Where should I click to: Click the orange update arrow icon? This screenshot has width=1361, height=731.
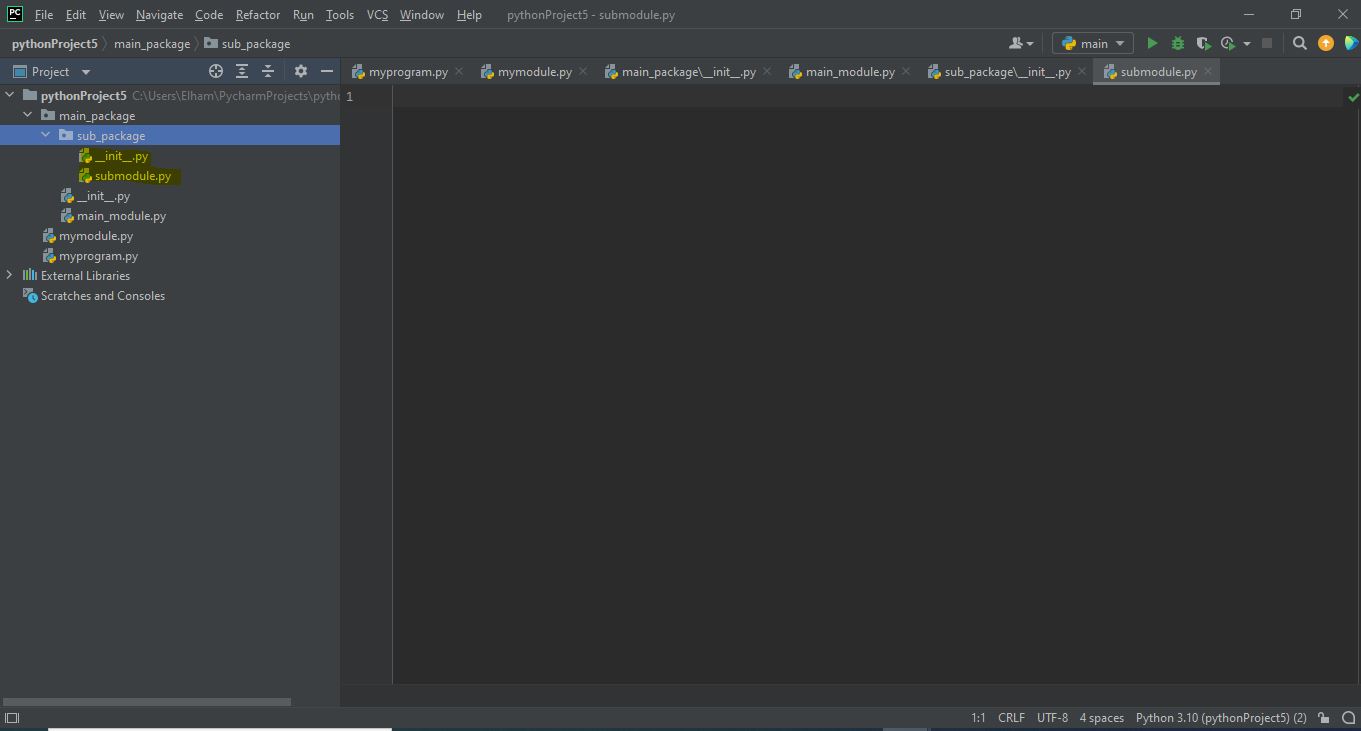point(1325,43)
